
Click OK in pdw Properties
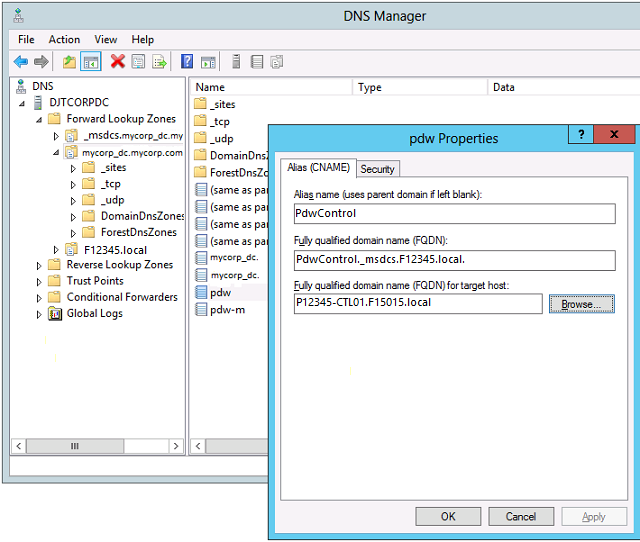click(448, 517)
